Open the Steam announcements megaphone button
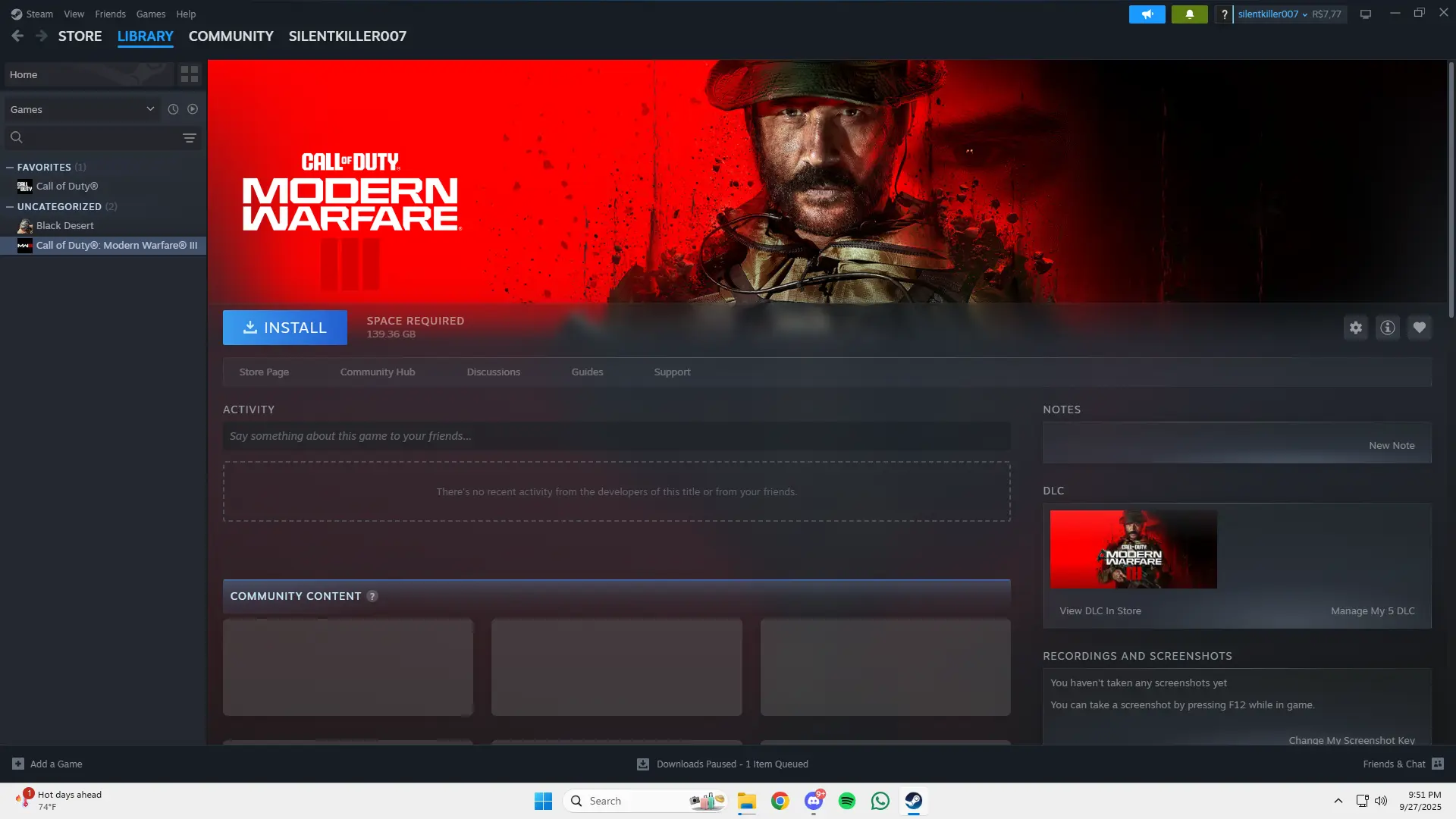Viewport: 1456px width, 819px height. pyautogui.click(x=1147, y=14)
